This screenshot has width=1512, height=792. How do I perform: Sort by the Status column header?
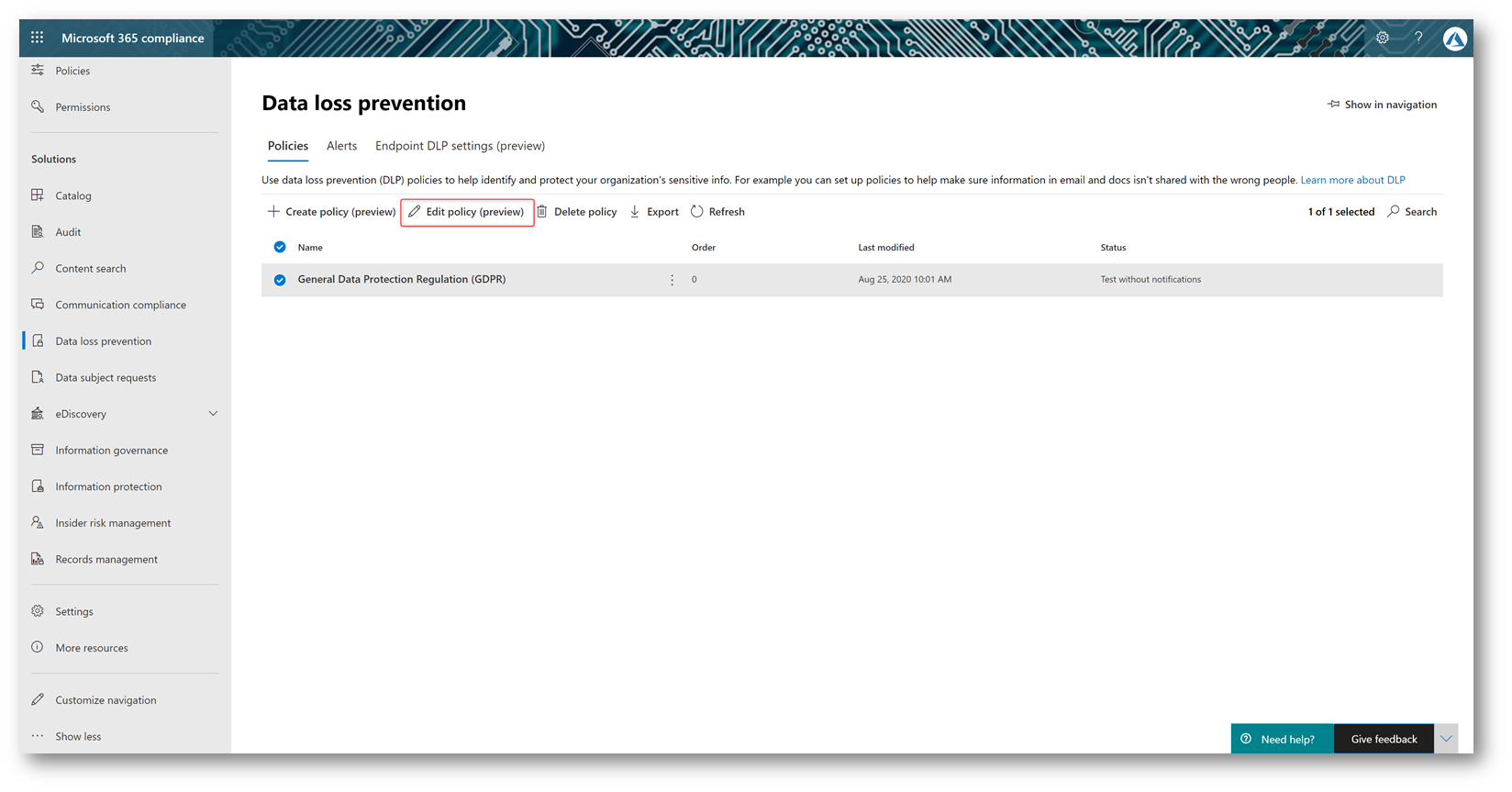point(1113,248)
